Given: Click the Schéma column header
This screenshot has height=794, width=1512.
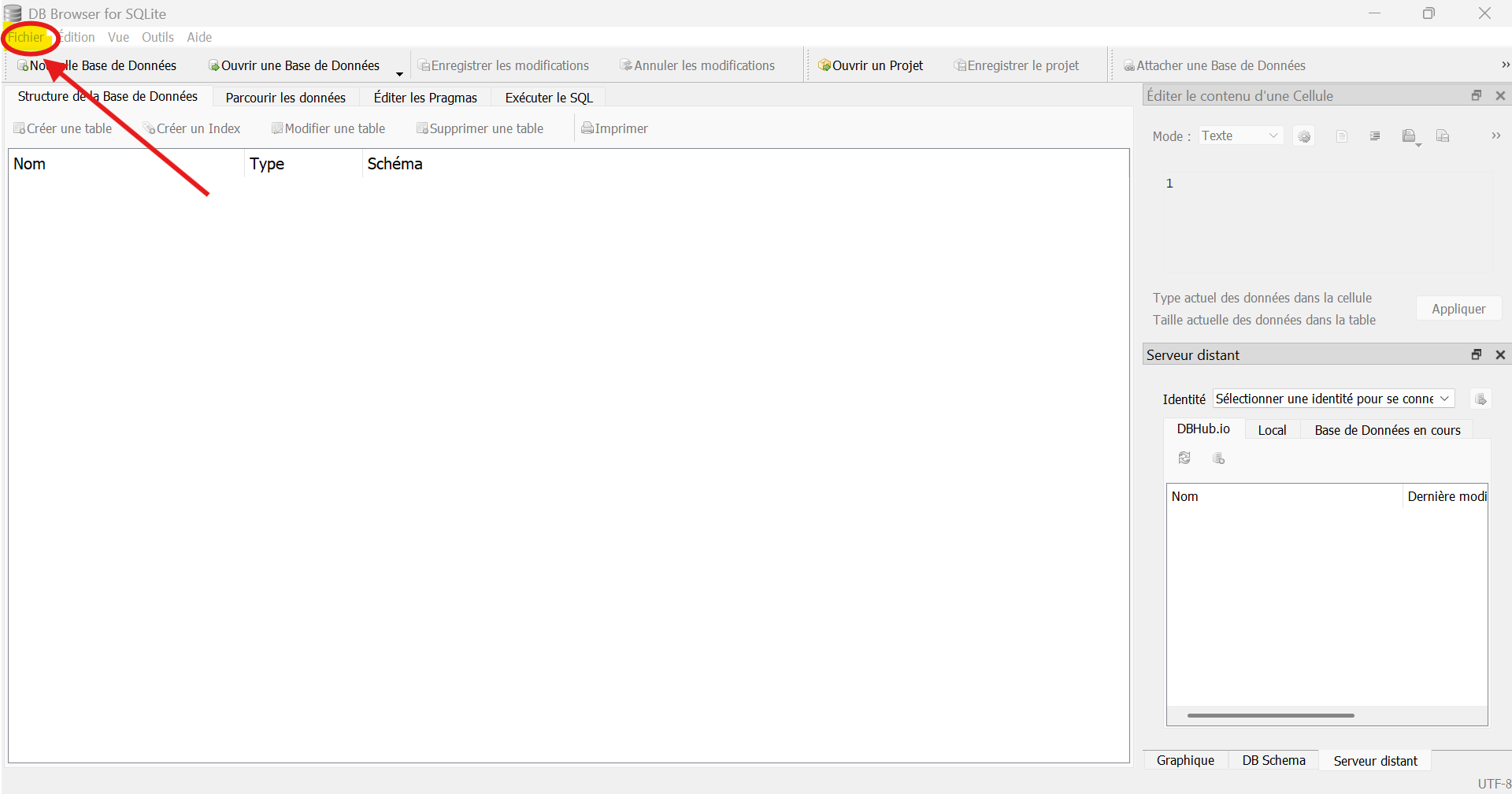Looking at the screenshot, I should [395, 164].
